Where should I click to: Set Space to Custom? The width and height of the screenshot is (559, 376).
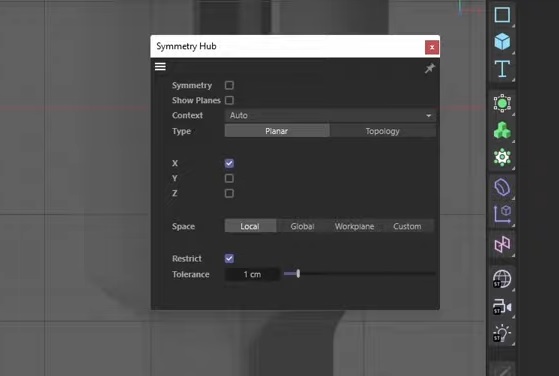407,226
